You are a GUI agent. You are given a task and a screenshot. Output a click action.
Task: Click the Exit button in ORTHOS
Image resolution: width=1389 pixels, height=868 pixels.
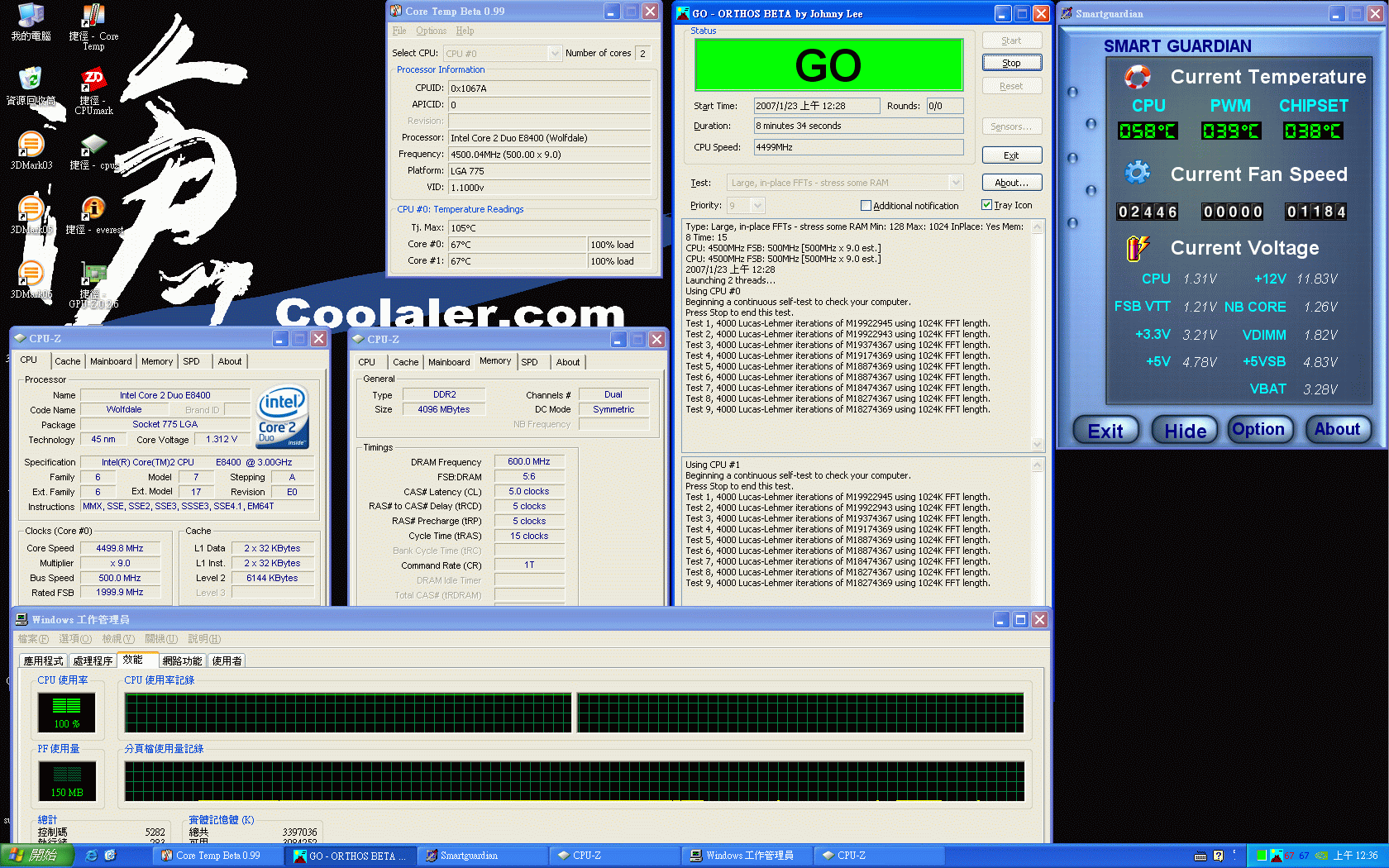[1011, 155]
